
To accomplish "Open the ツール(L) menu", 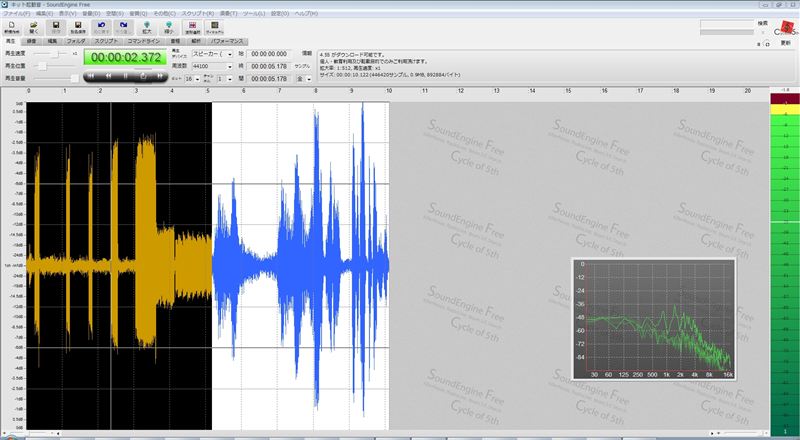I will [x=255, y=14].
